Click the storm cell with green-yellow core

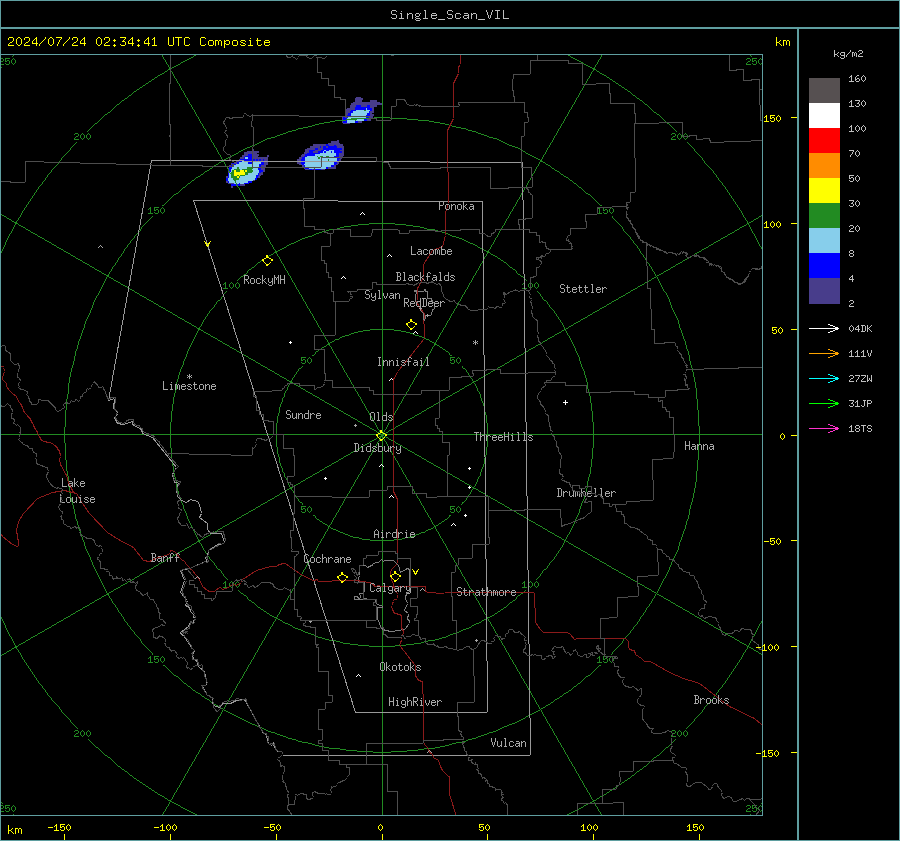247,169
